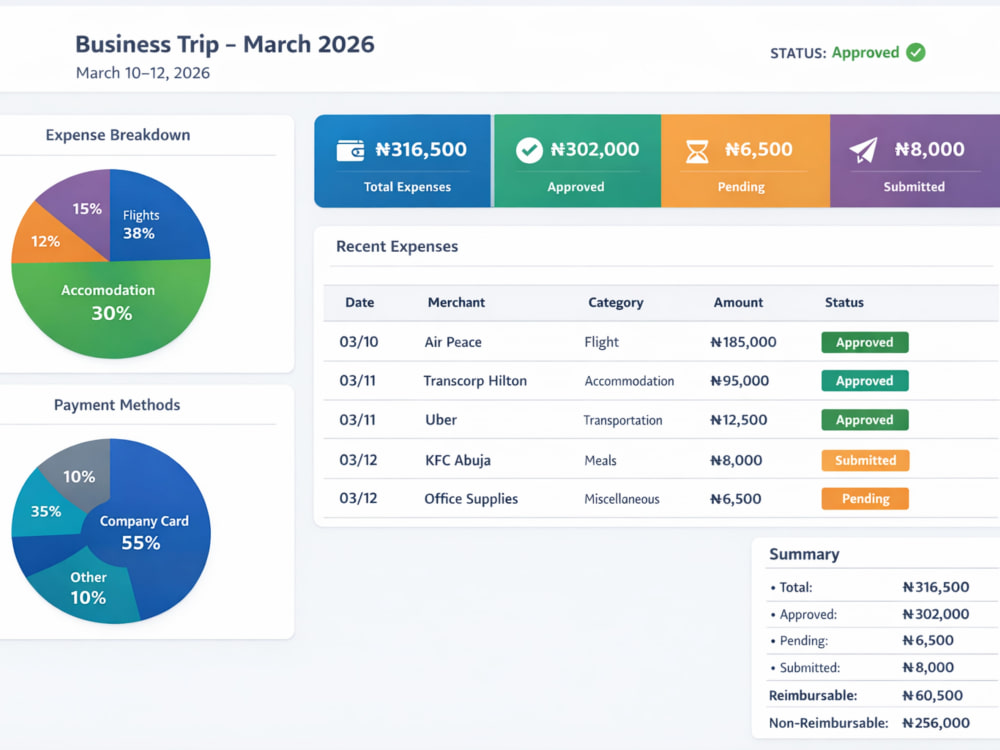Click the Office Supplies merchant name

(x=471, y=499)
